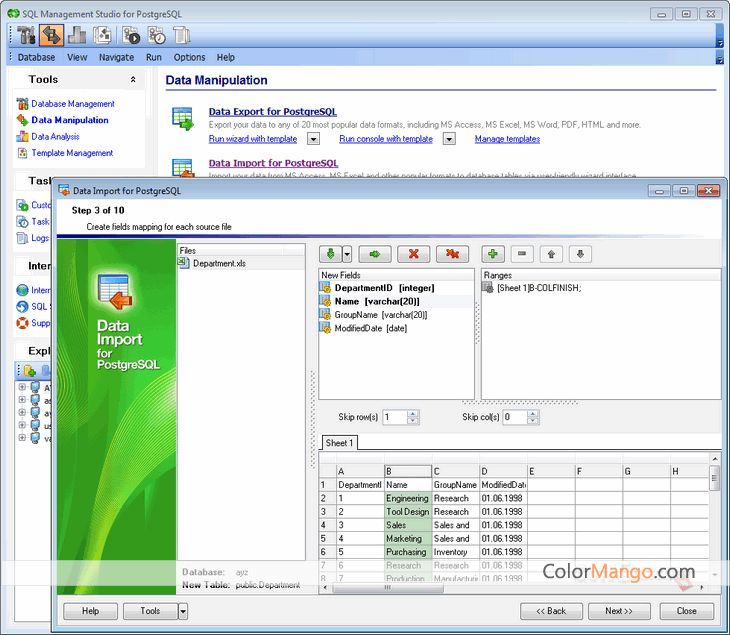Screen dimensions: 730x635
Task: Click the Support lifebuoy icon in sidebar
Action: click(22, 323)
